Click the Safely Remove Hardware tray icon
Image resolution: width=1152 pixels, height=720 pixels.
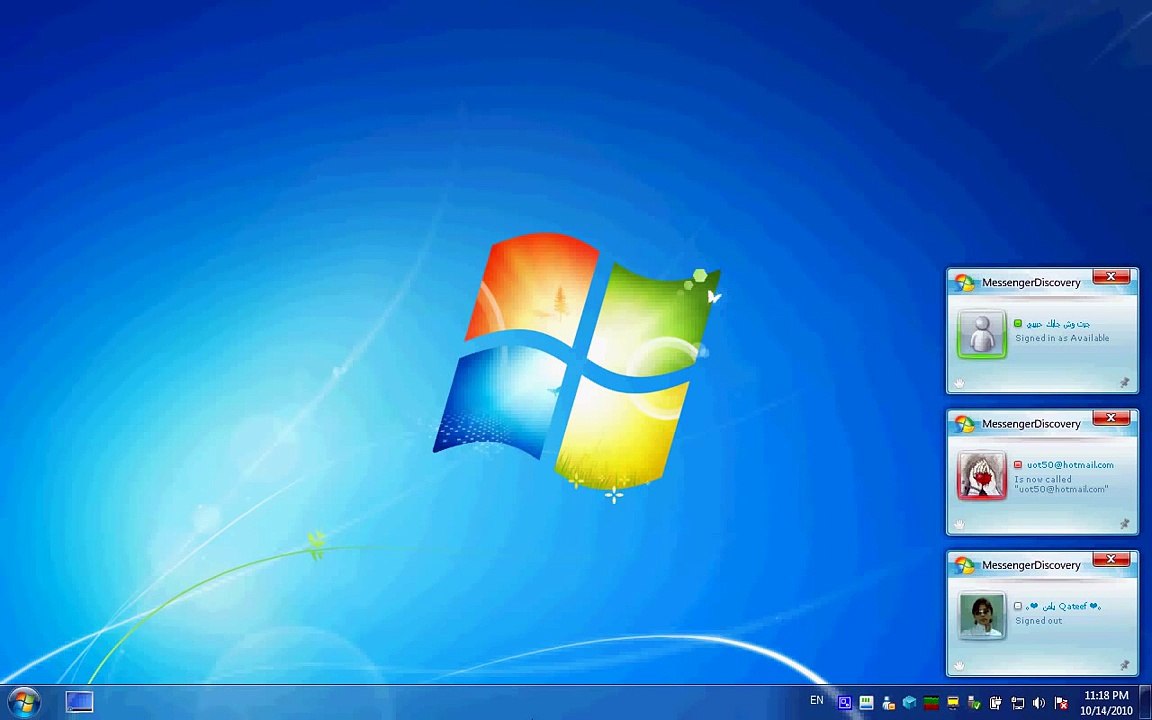pos(974,703)
